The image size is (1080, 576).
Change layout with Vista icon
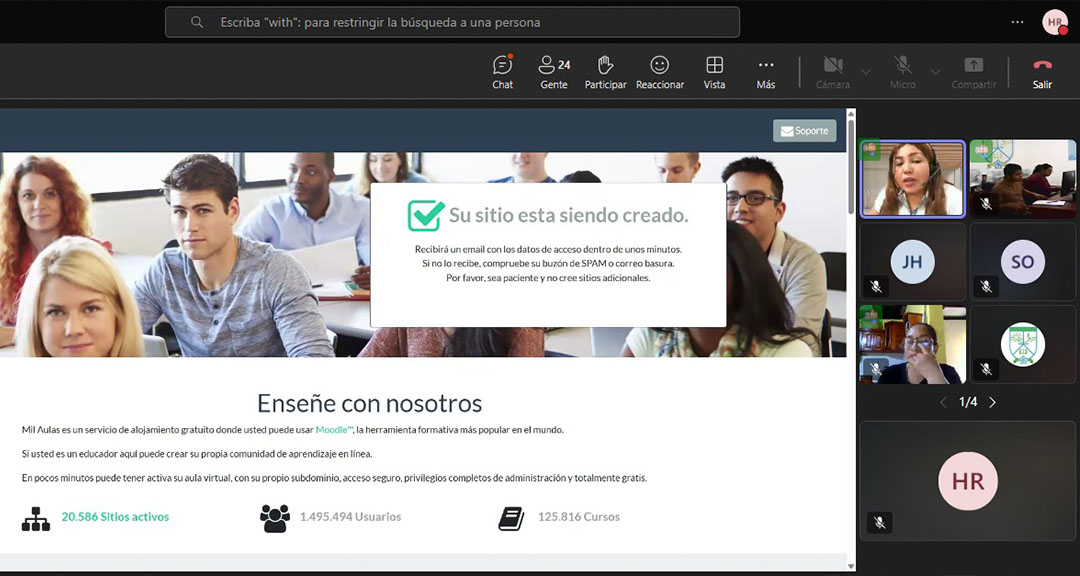pyautogui.click(x=714, y=71)
